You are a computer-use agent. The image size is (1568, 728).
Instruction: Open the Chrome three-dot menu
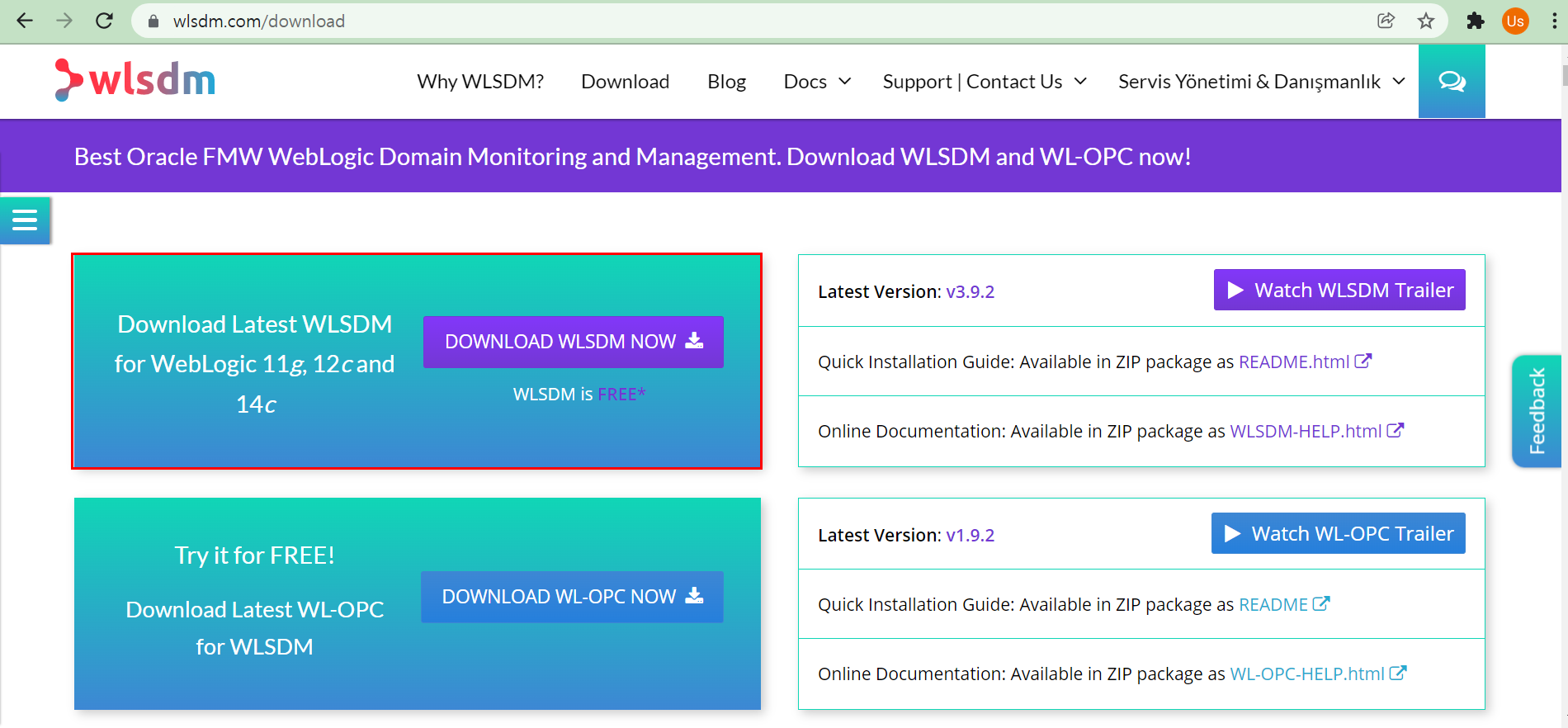point(1554,21)
